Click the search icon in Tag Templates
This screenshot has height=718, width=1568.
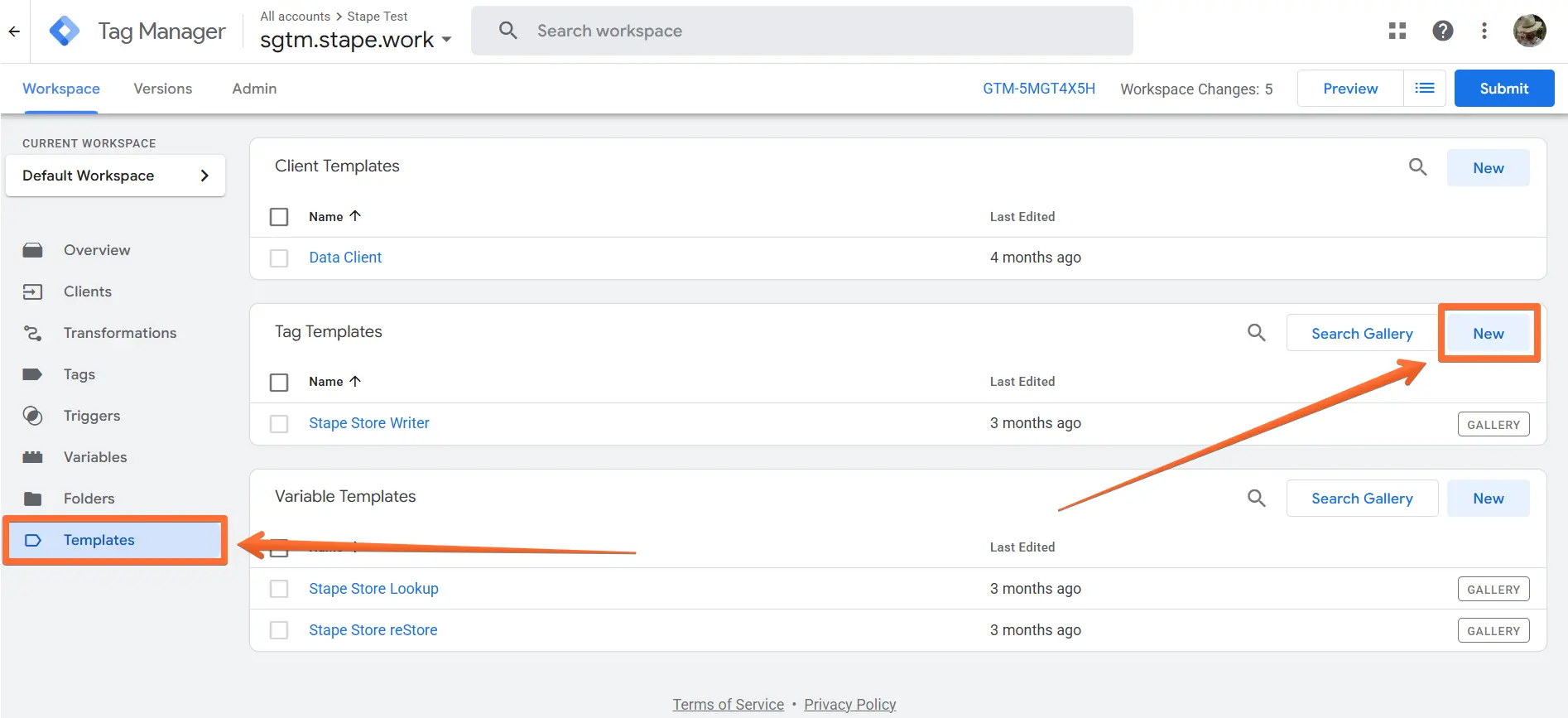click(1256, 333)
